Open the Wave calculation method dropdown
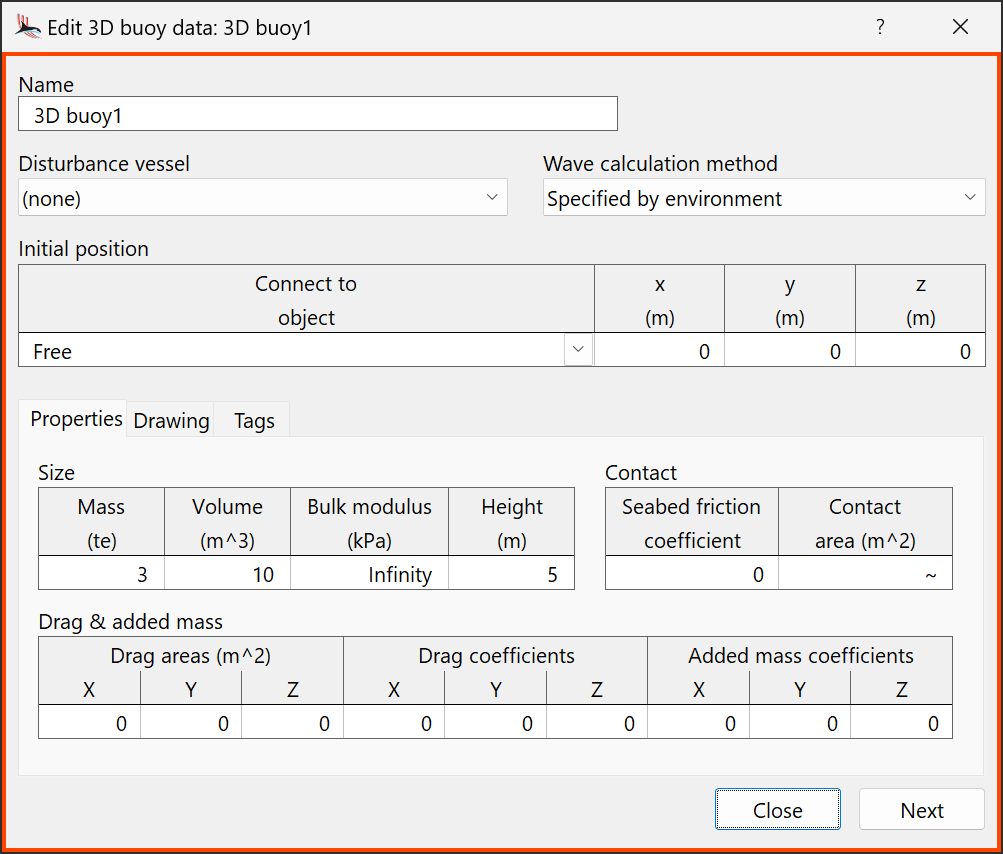The image size is (1003, 854). [x=764, y=198]
